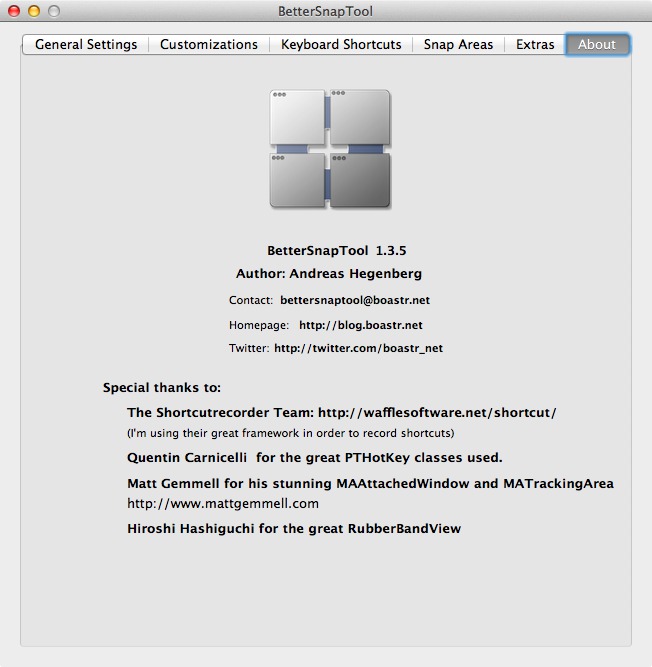The width and height of the screenshot is (652, 667).
Task: Click the Homepage: label
Action: pos(259,325)
